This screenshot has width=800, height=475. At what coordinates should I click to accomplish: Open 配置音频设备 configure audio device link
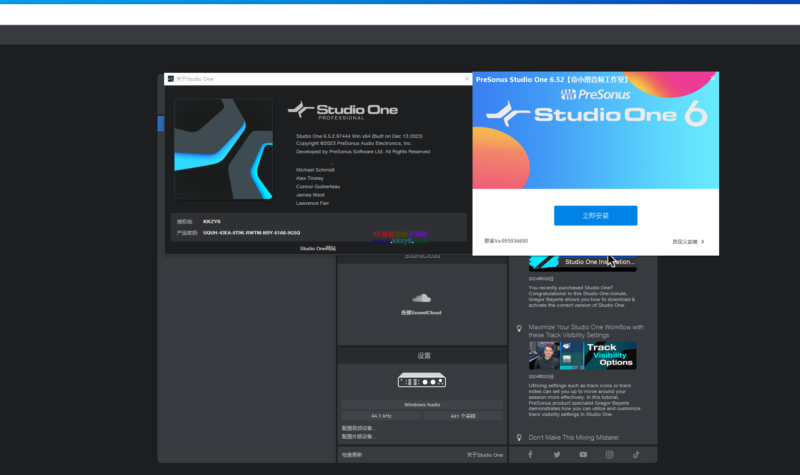tap(359, 428)
